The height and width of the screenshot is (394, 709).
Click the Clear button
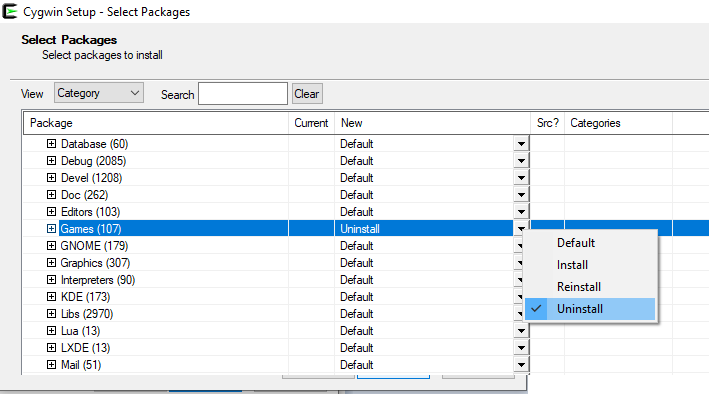[307, 94]
